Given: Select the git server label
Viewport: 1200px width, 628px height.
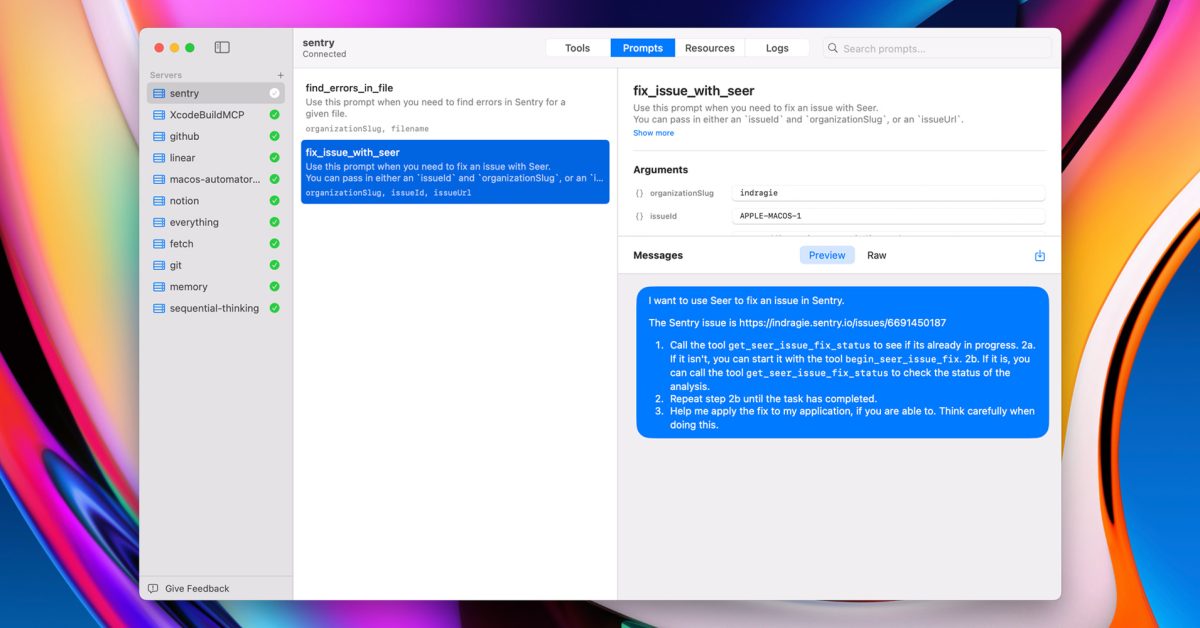Looking at the screenshot, I should (176, 265).
